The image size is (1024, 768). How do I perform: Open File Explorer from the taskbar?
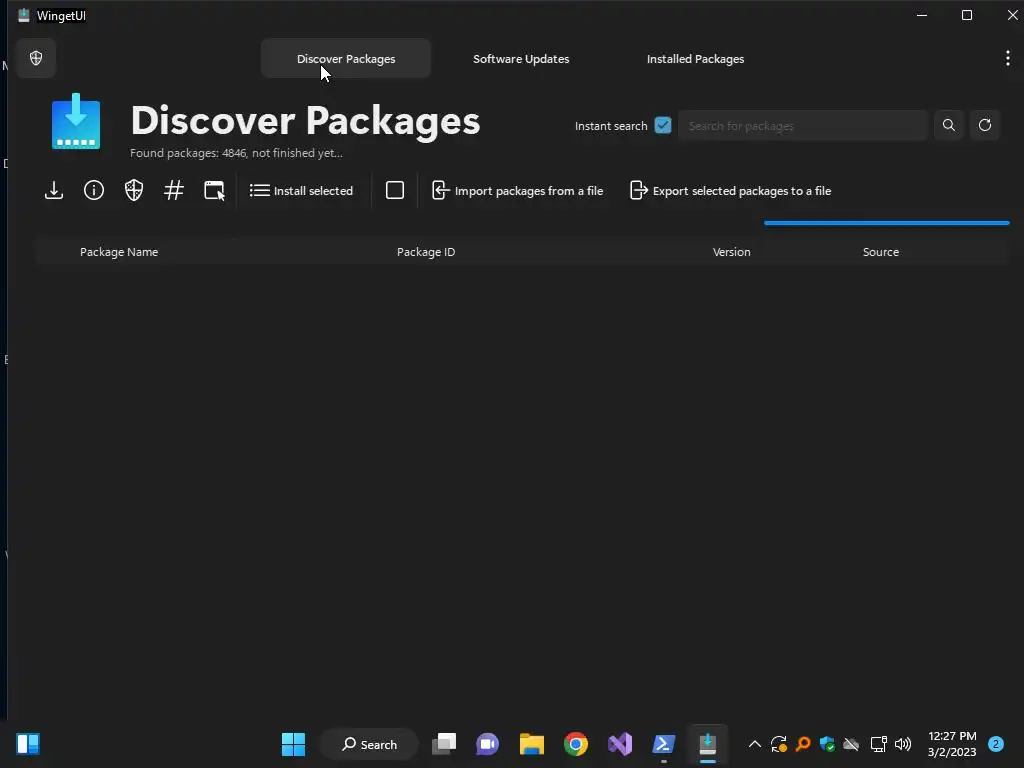[x=532, y=744]
